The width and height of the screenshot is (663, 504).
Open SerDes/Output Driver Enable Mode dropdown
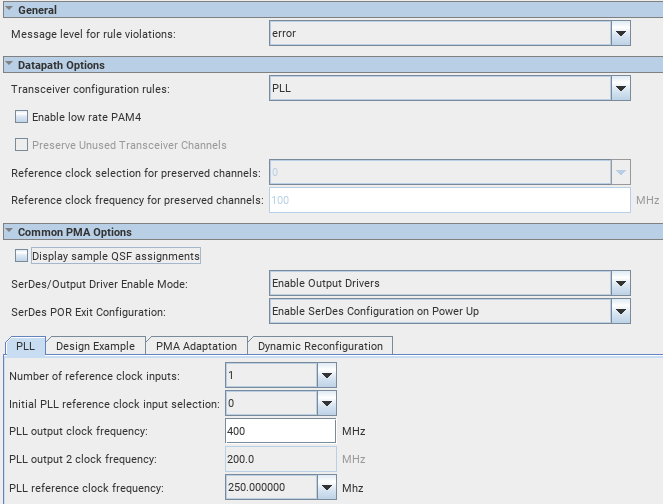click(x=621, y=283)
